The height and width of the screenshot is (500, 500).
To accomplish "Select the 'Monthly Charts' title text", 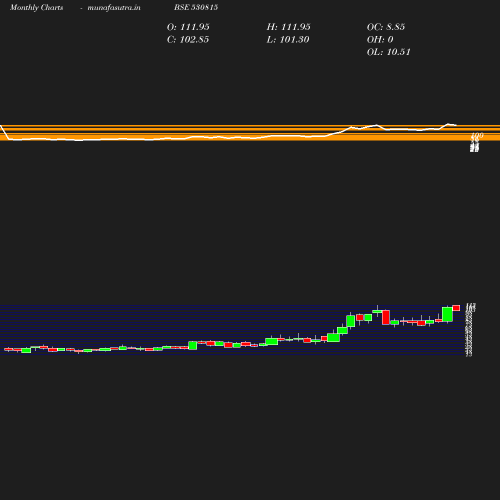I will coord(36,7).
